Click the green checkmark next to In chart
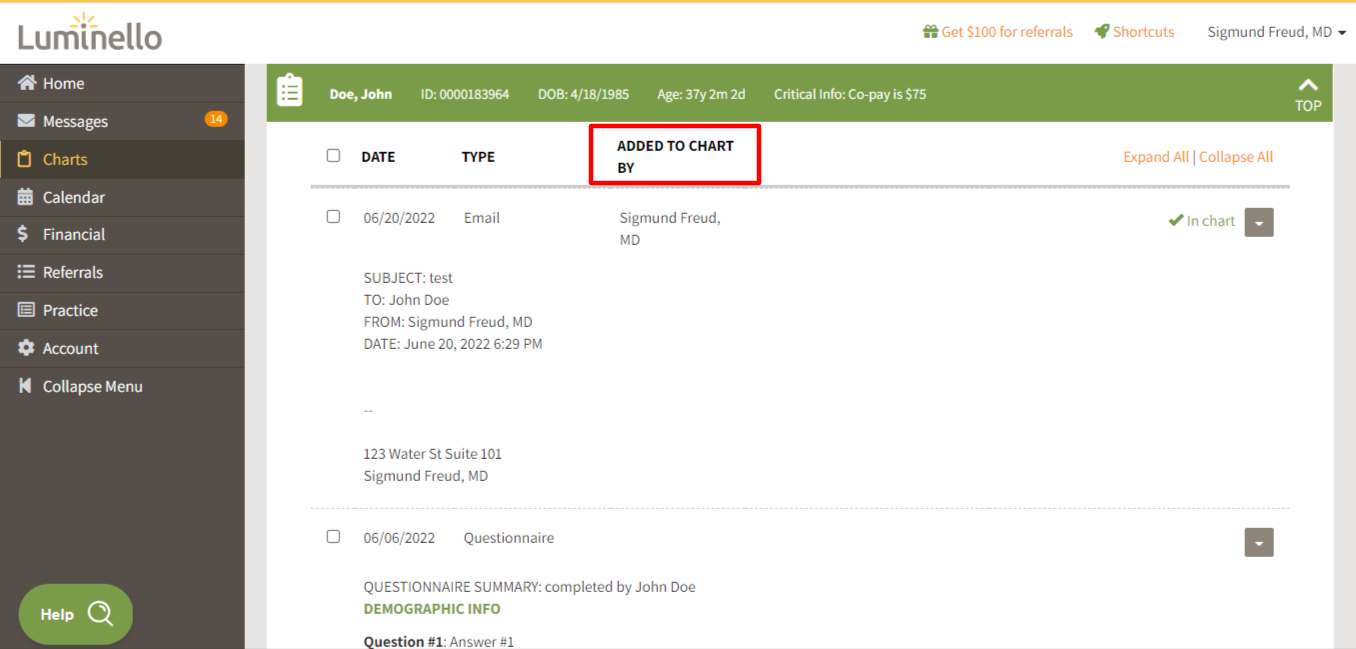 1176,221
